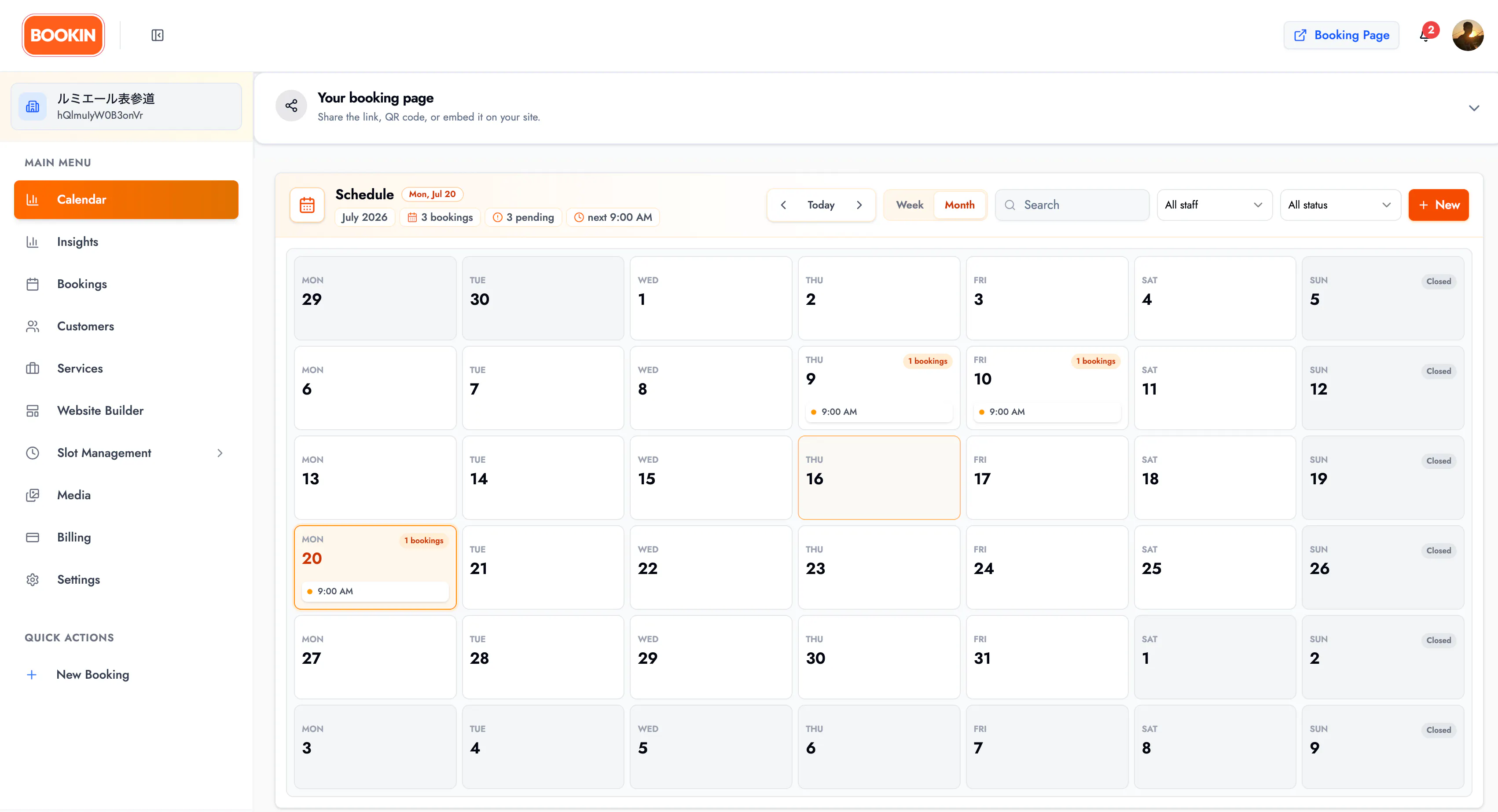
Task: Switch to Week view
Action: tap(910, 205)
